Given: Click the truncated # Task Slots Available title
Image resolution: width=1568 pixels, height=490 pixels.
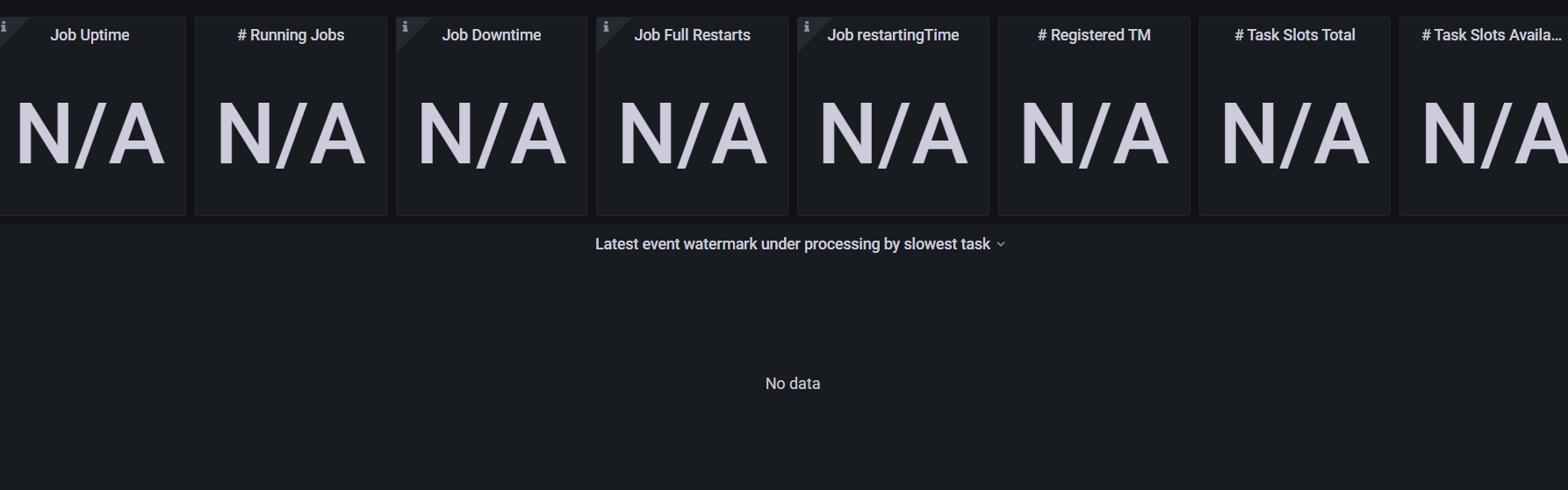Looking at the screenshot, I should [1491, 35].
